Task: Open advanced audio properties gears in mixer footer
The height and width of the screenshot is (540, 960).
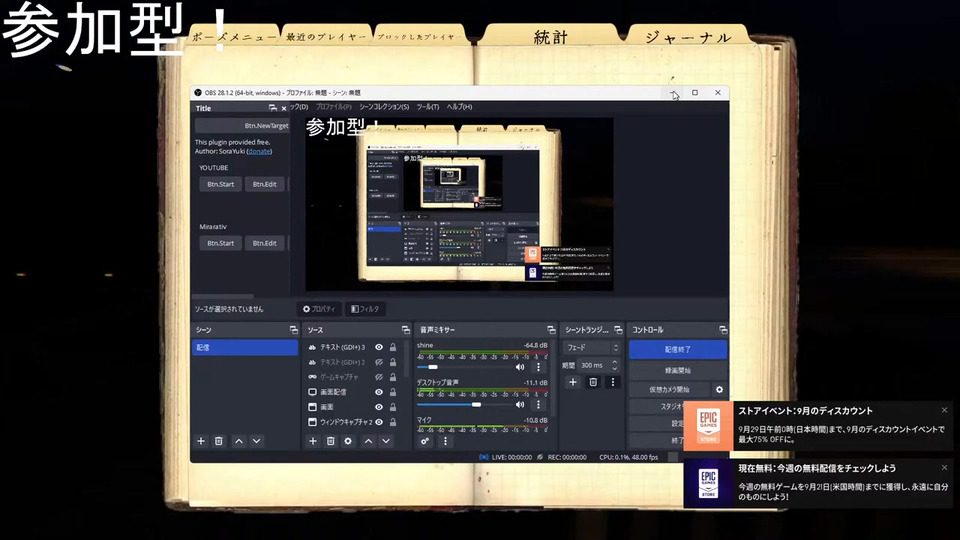Action: [x=425, y=441]
